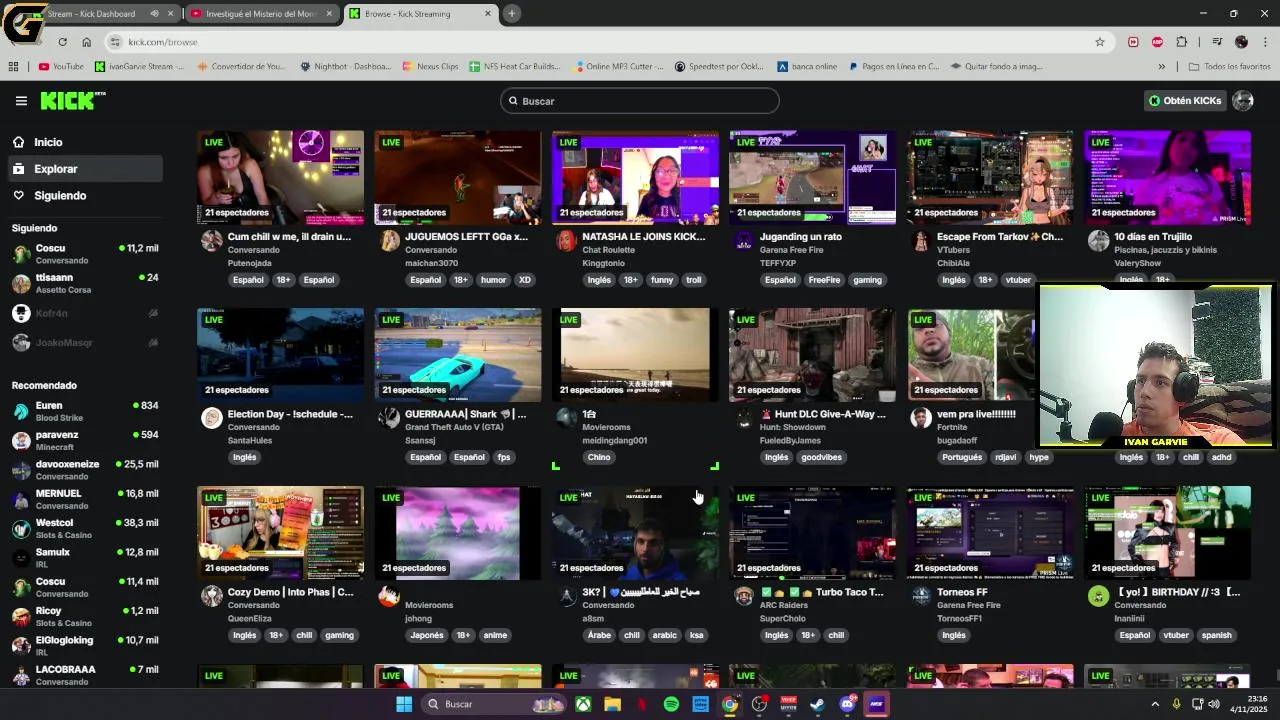Open GUERRAAAA Shark GTA stream thumbnail

coord(458,354)
